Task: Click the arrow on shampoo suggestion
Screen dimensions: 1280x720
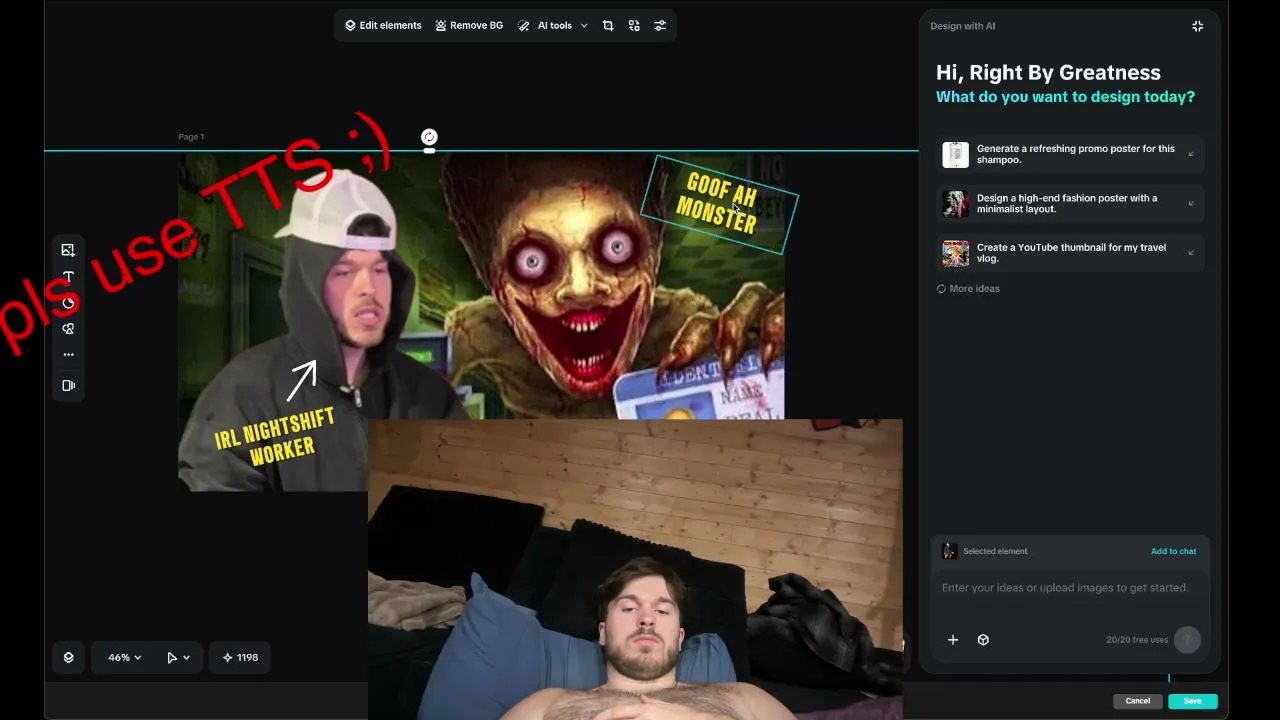Action: click(1190, 154)
